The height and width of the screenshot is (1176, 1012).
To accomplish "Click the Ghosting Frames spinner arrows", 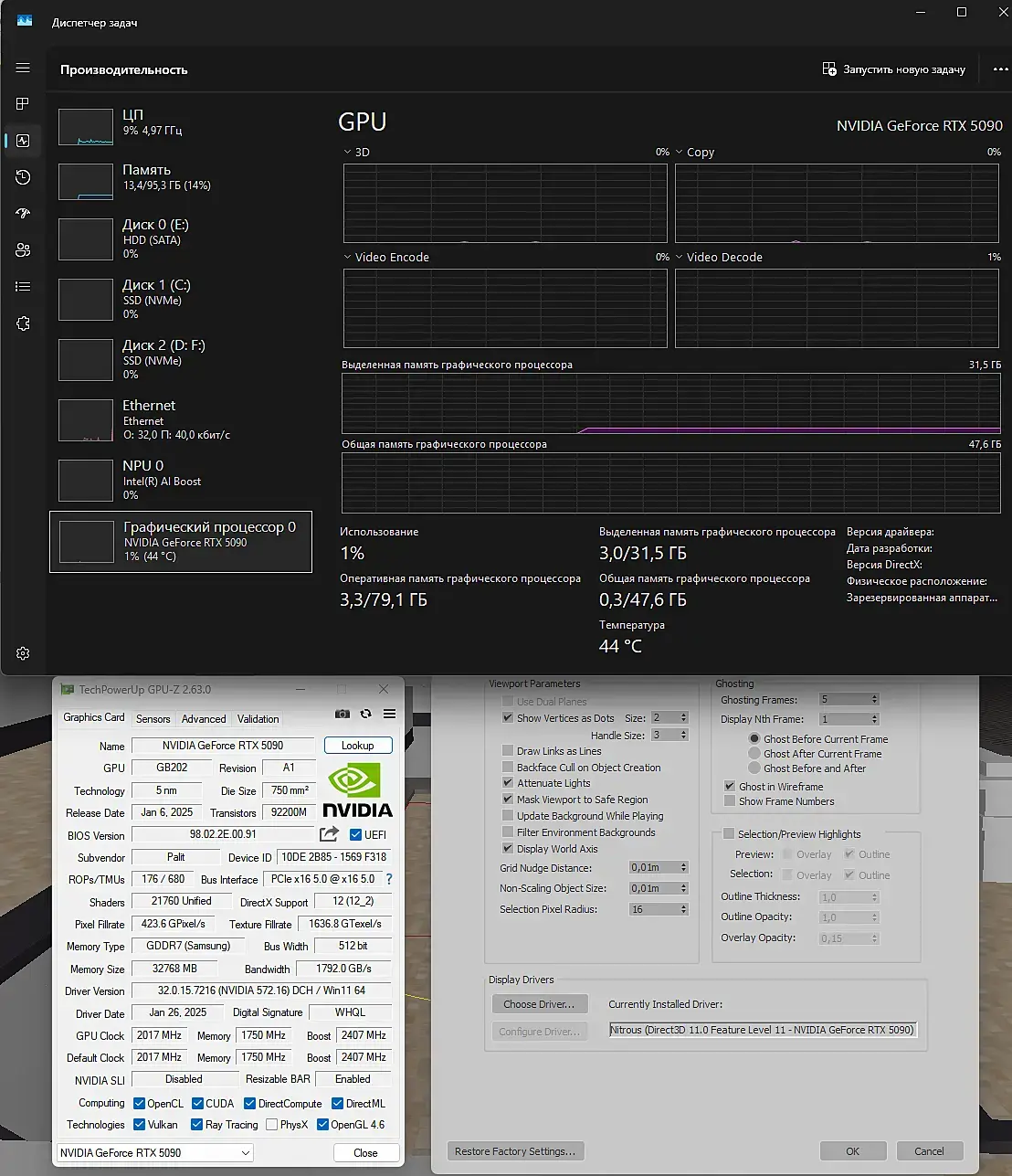I will pyautogui.click(x=874, y=700).
